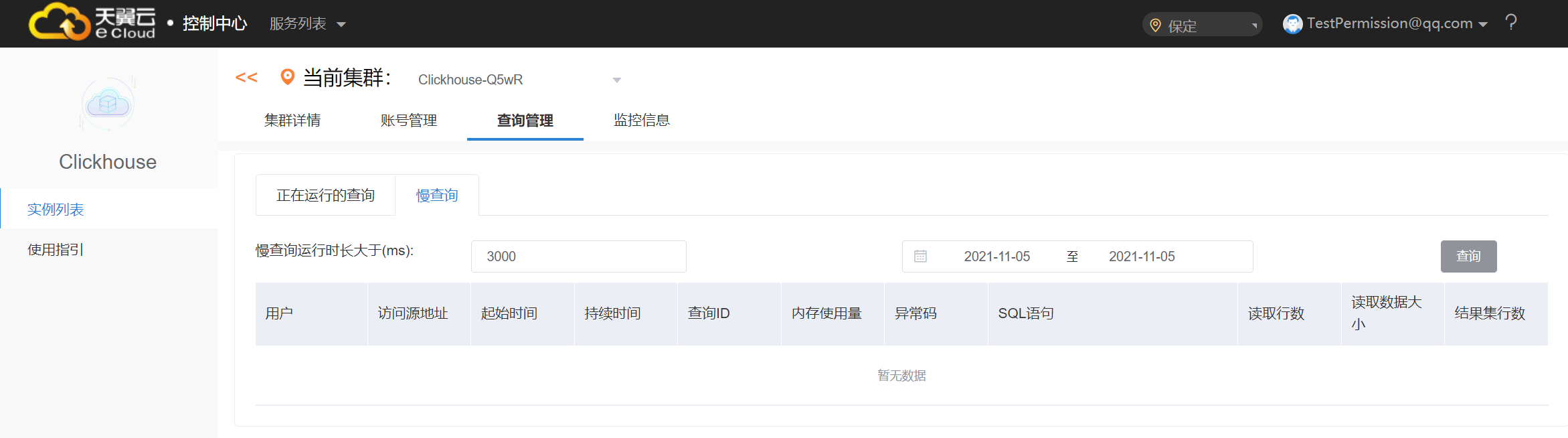Click the slow query duration input field
Image resolution: width=1568 pixels, height=438 pixels.
click(x=578, y=257)
